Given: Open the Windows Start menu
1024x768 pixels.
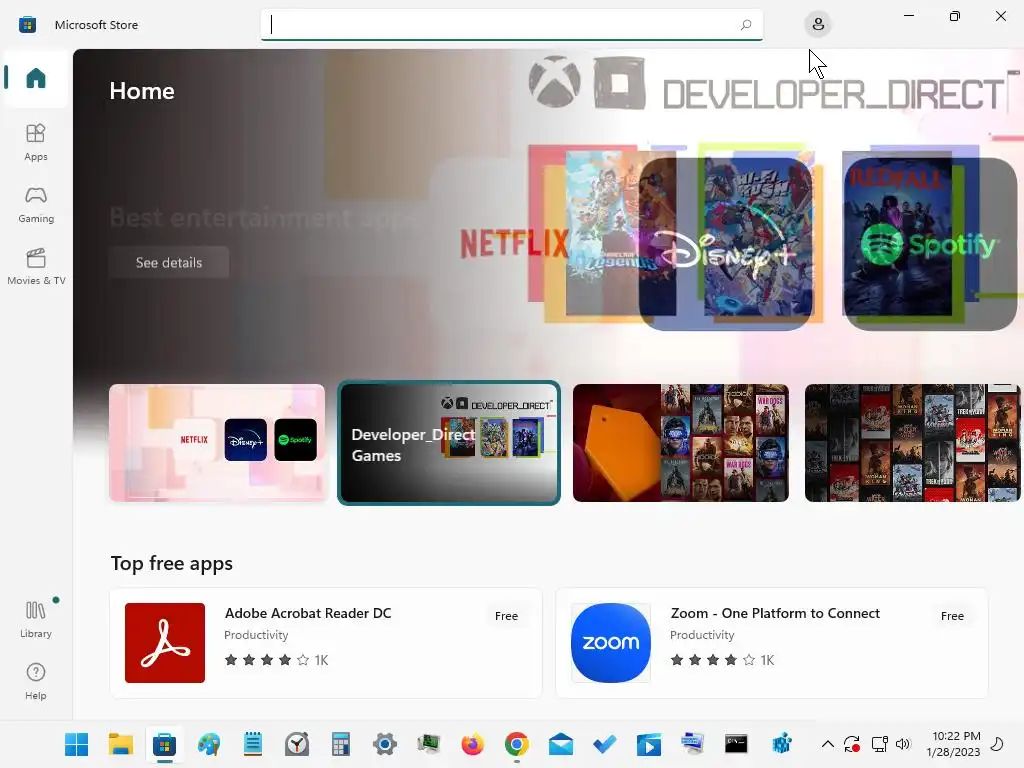Looking at the screenshot, I should [76, 744].
